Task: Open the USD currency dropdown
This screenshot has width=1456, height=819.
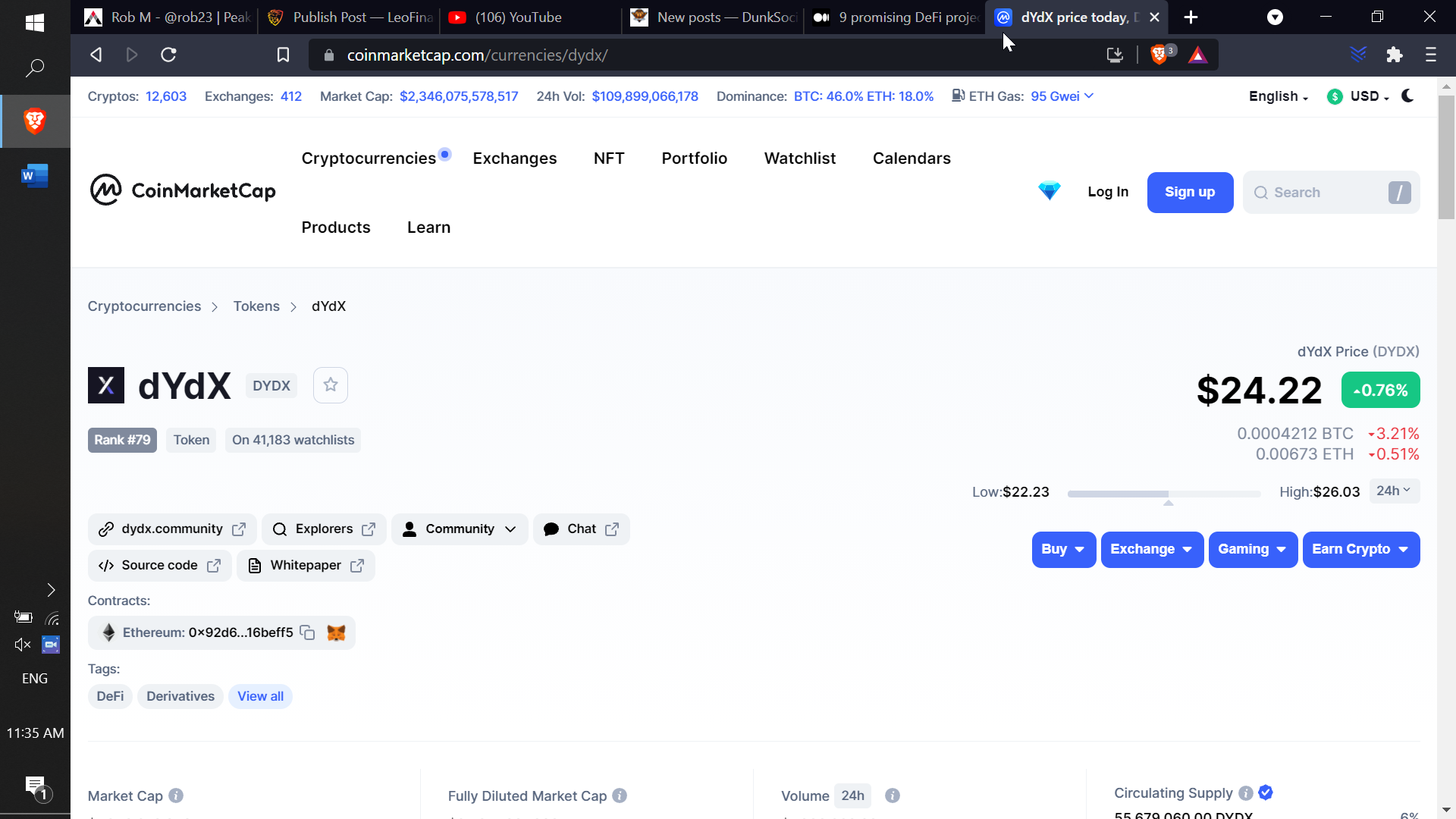Action: pyautogui.click(x=1358, y=96)
